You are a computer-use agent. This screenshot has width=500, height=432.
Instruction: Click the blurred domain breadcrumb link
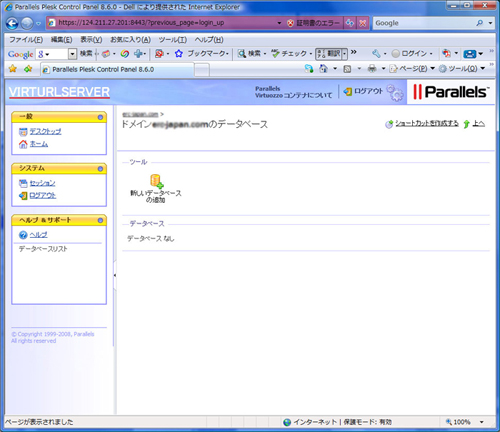(140, 114)
